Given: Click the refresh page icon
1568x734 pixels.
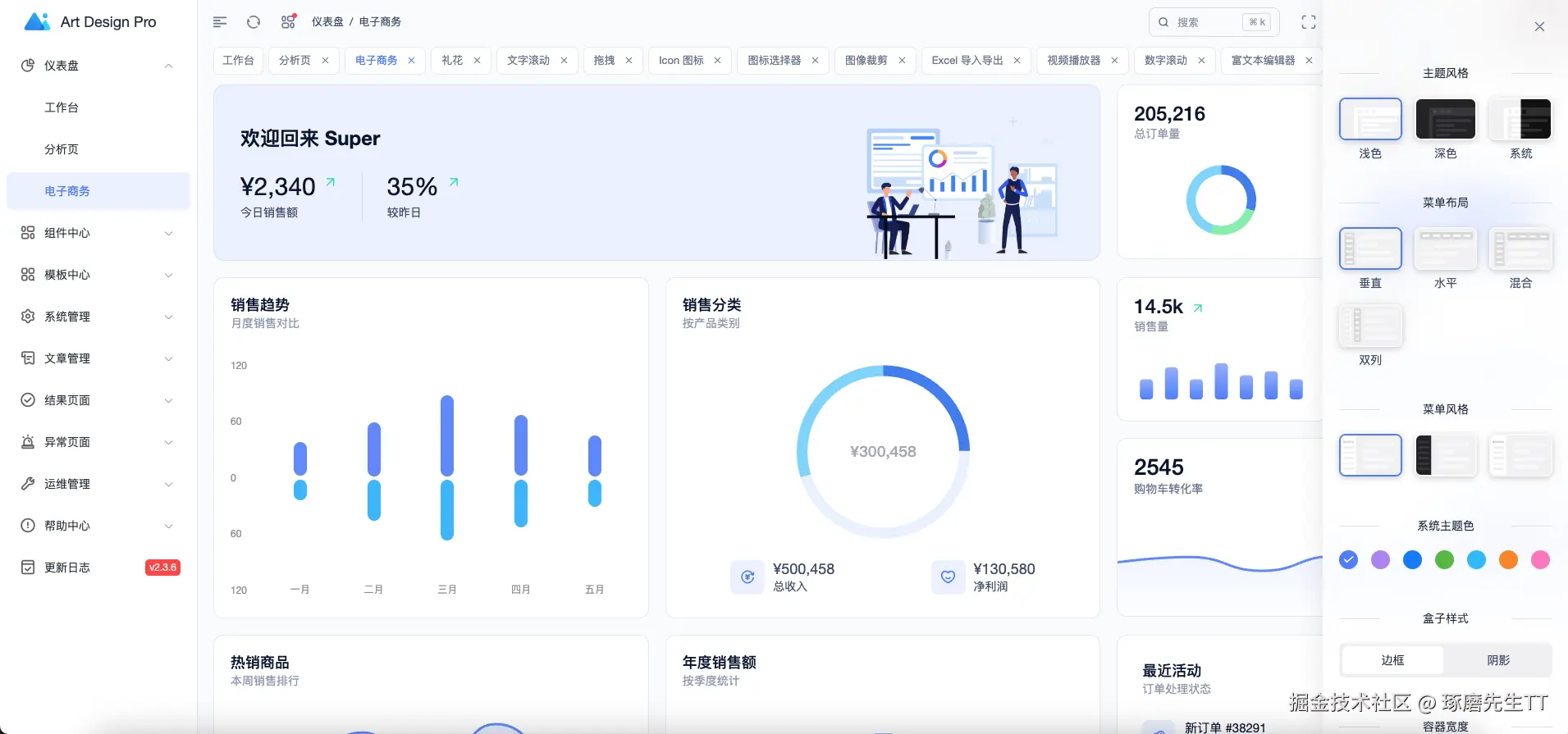Looking at the screenshot, I should click(x=254, y=22).
